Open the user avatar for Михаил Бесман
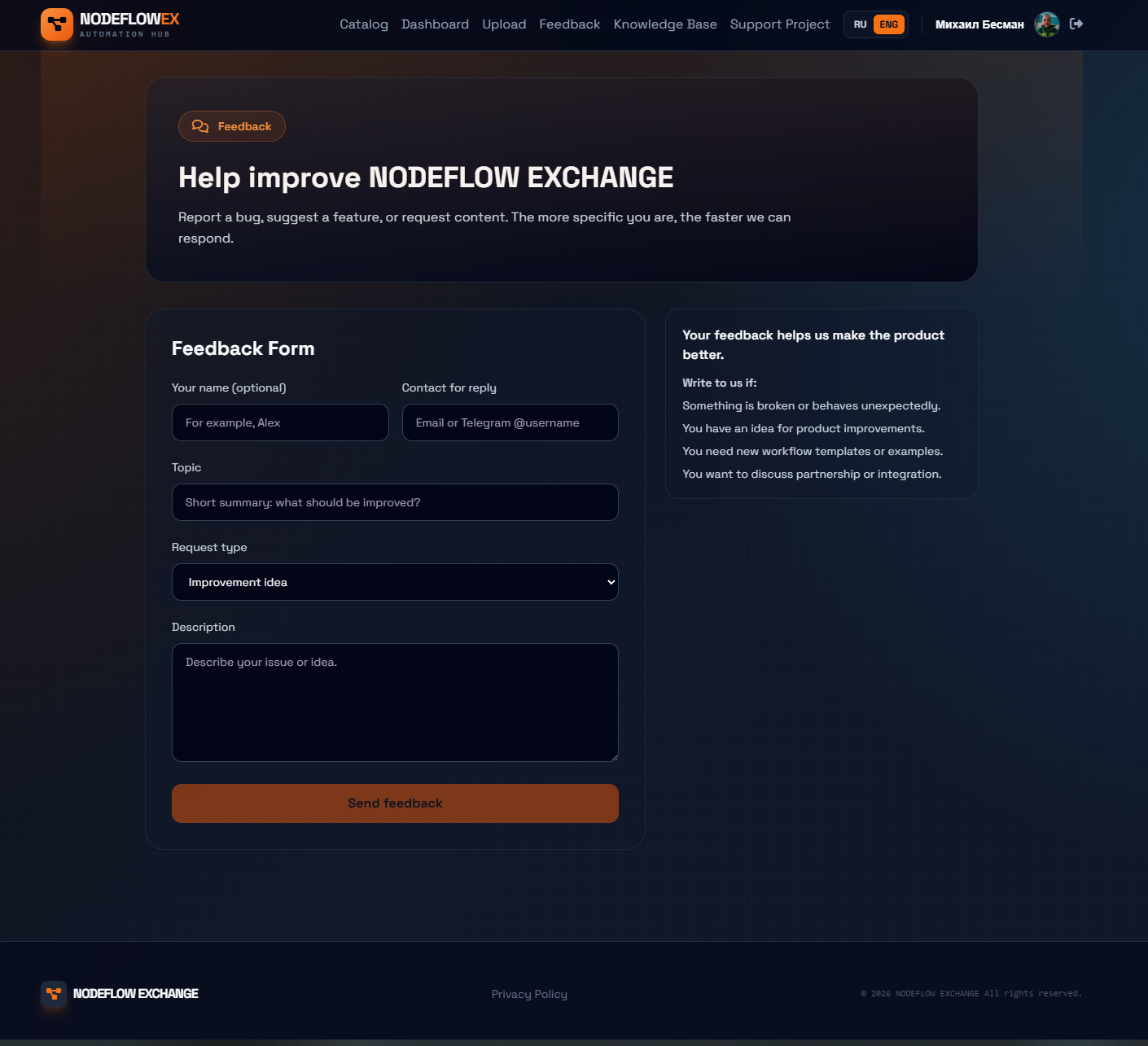 (1046, 24)
